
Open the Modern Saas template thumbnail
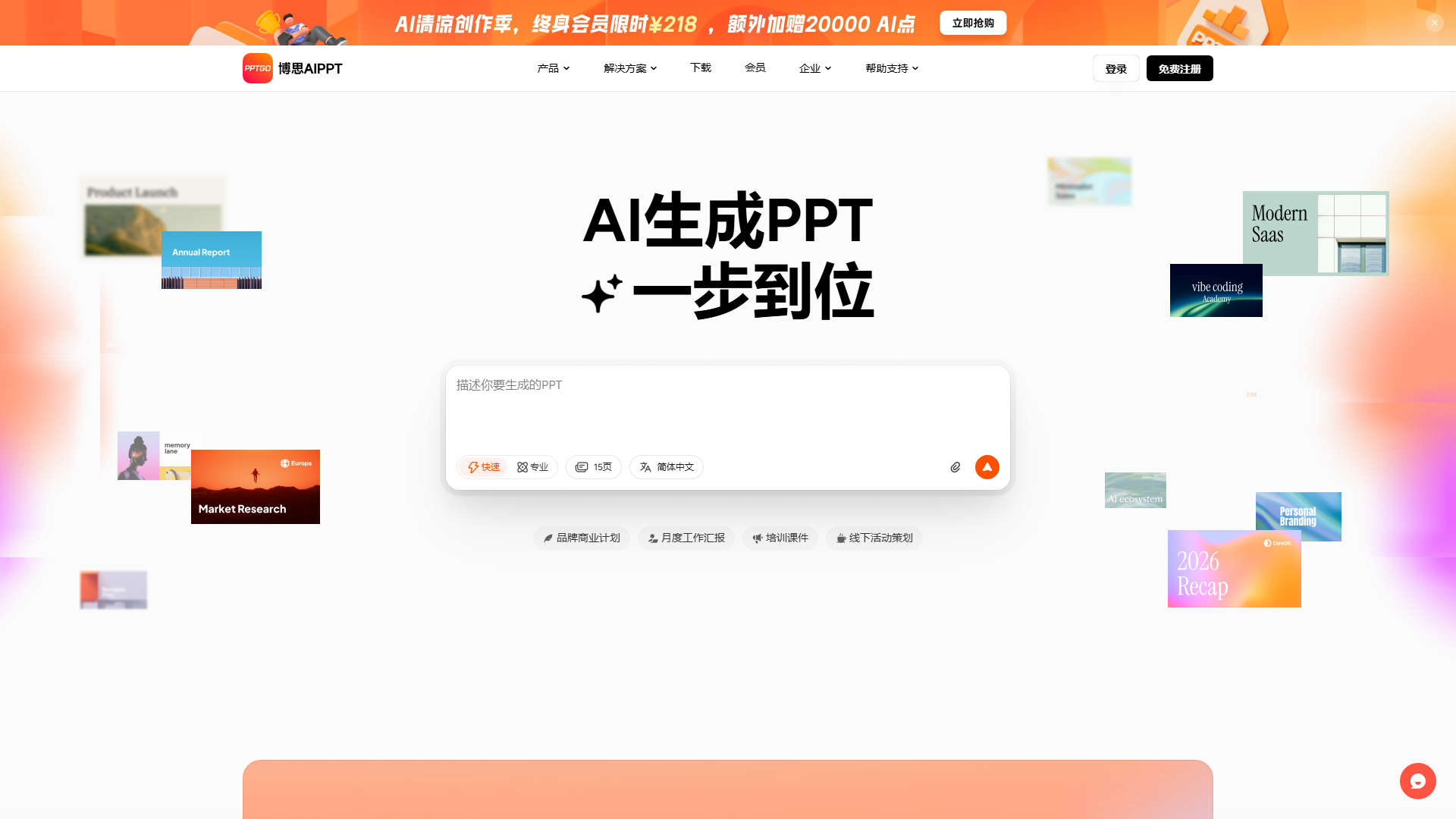coord(1316,234)
